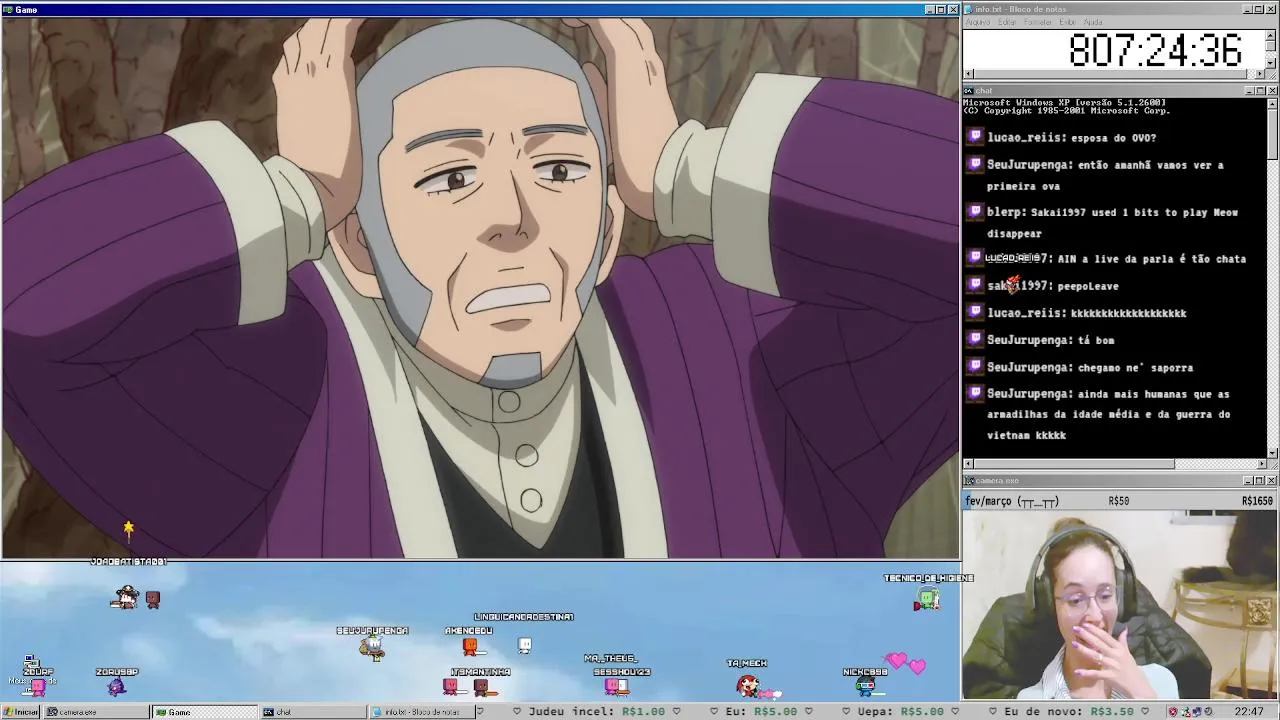Screen dimensions: 1280x720
Task: Switch to Game taskbar button
Action: click(x=204, y=712)
